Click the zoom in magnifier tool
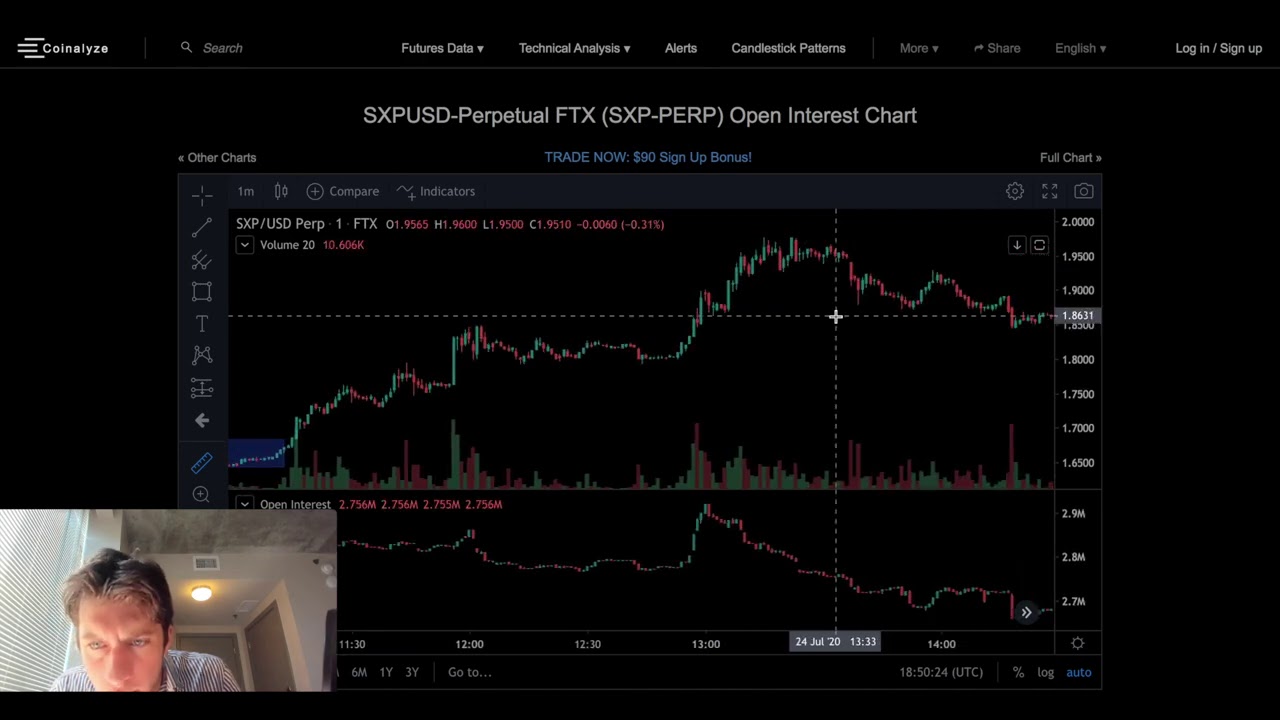Viewport: 1280px width, 720px height. click(x=202, y=495)
